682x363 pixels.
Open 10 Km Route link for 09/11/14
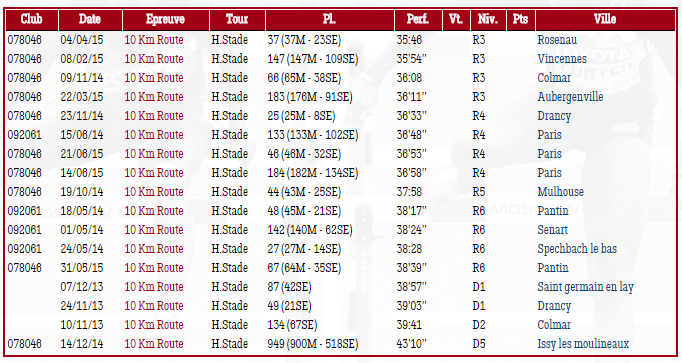click(x=154, y=78)
